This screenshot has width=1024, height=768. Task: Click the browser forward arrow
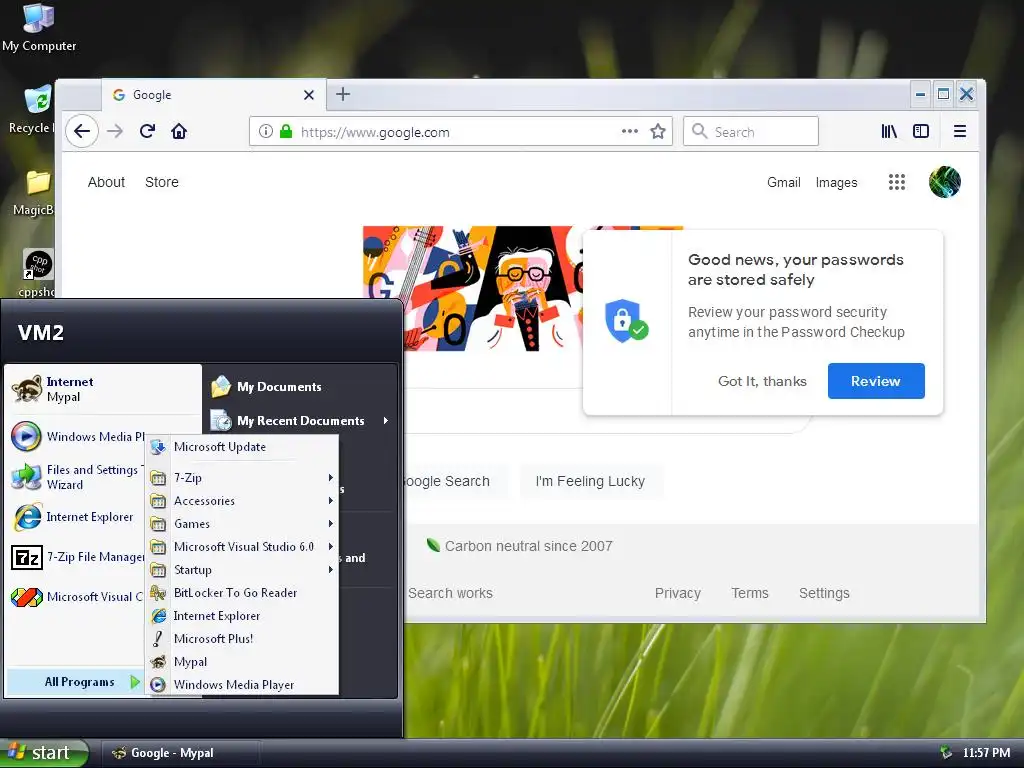tap(115, 131)
